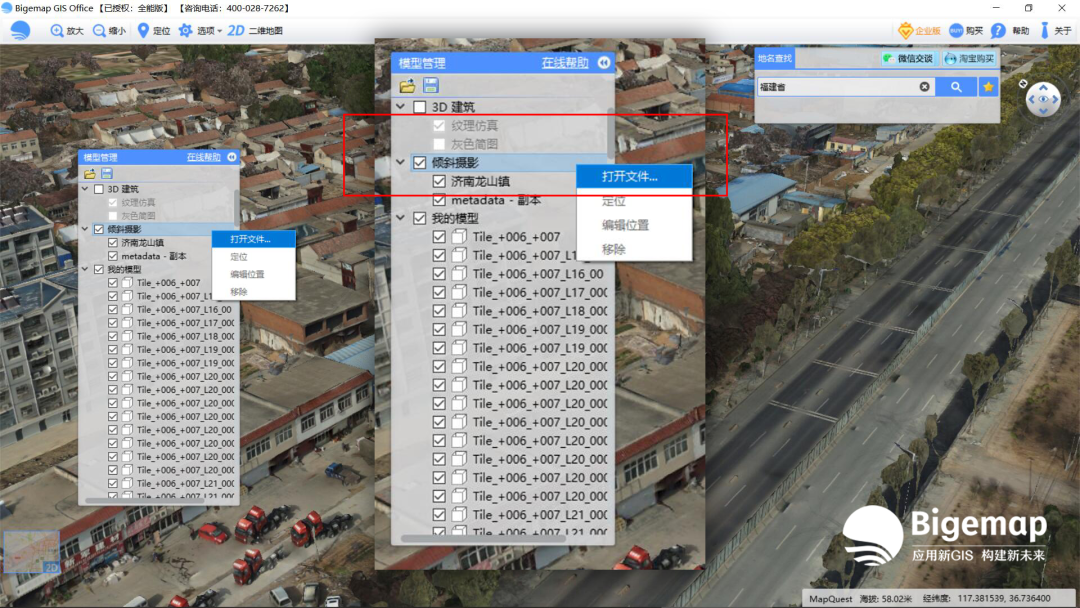Click the navigation control left arrow

point(1032,100)
